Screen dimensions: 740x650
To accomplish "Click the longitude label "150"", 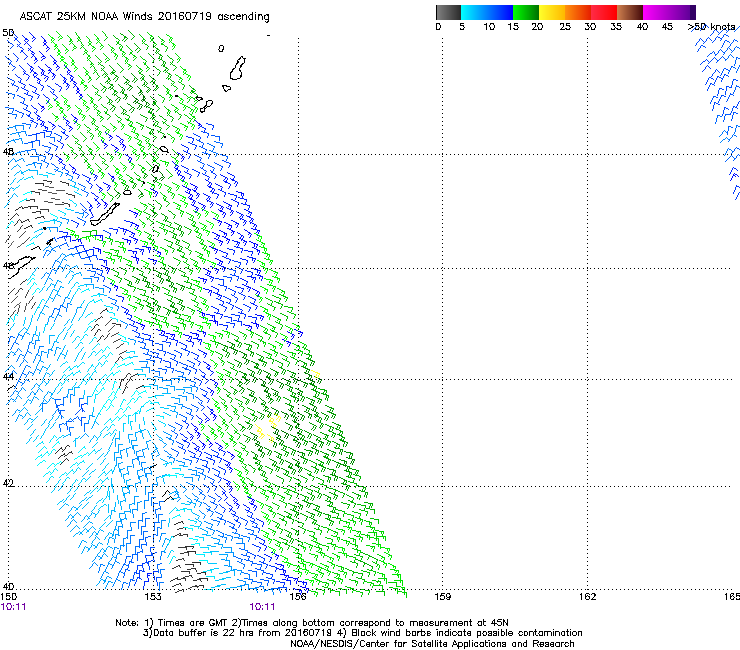I will (x=8, y=597).
